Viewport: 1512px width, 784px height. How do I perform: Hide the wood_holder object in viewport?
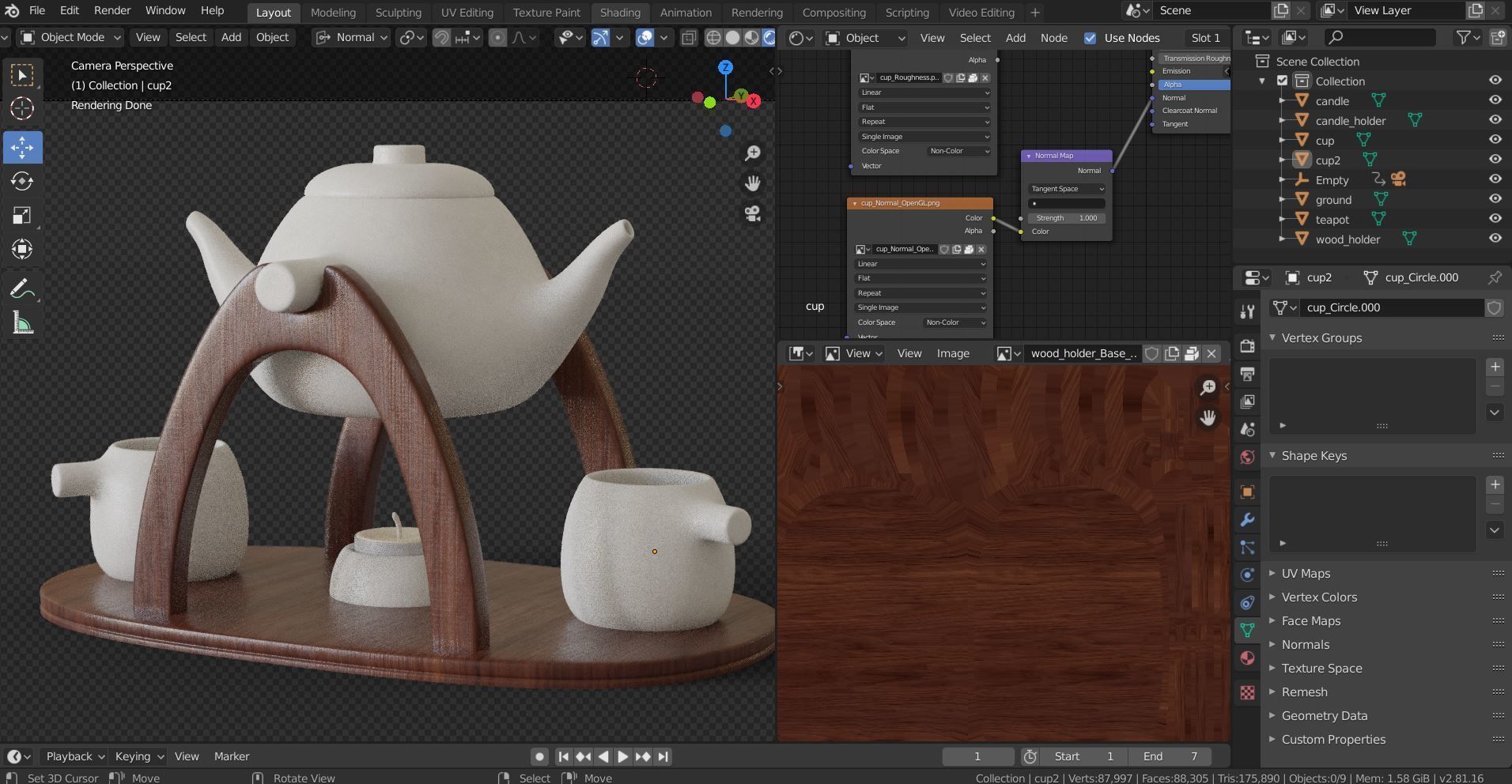(x=1495, y=239)
